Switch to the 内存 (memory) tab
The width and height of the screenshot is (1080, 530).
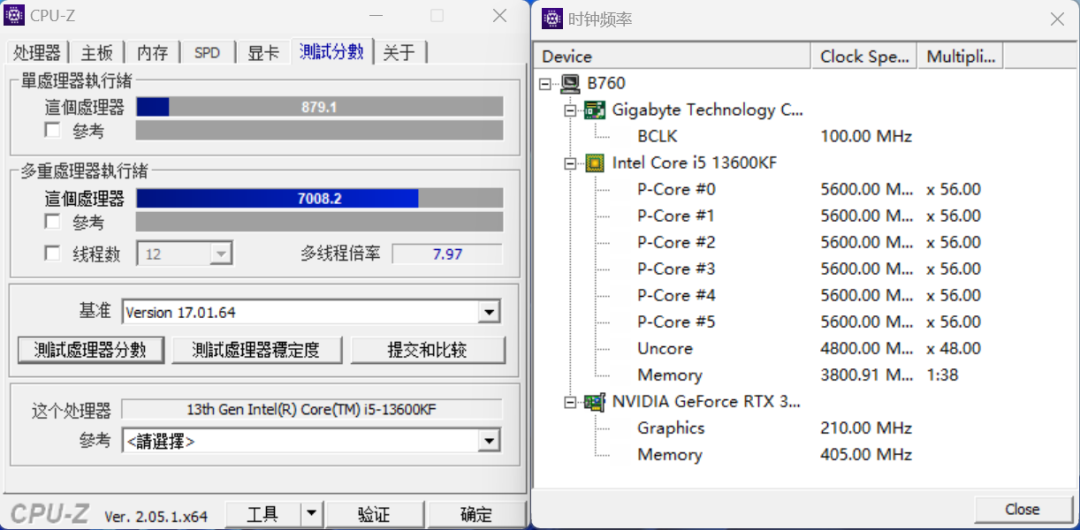pyautogui.click(x=152, y=53)
